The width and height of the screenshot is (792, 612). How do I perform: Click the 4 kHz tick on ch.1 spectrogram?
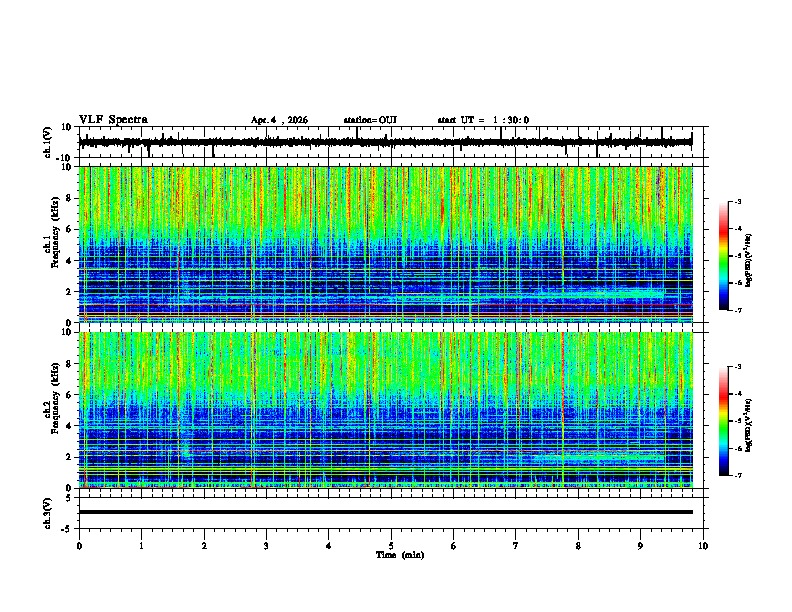[69, 261]
